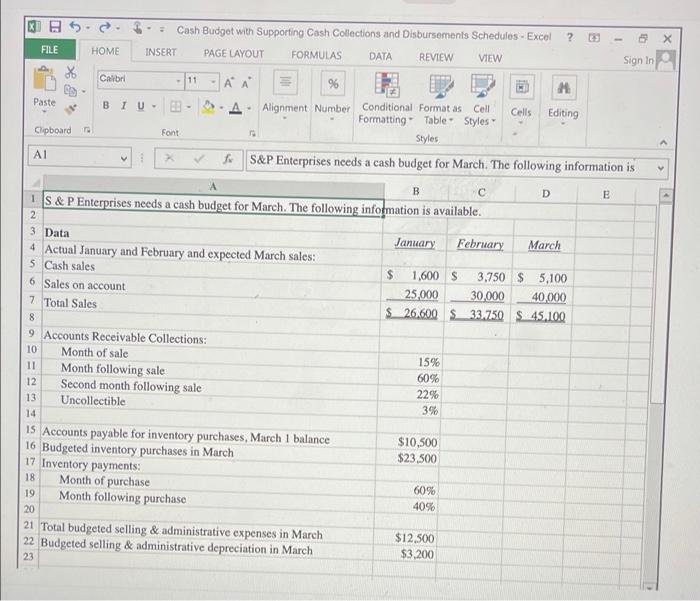Screen dimensions: 700x601
Task: Click the Paste clipboard icon
Action: [44, 79]
